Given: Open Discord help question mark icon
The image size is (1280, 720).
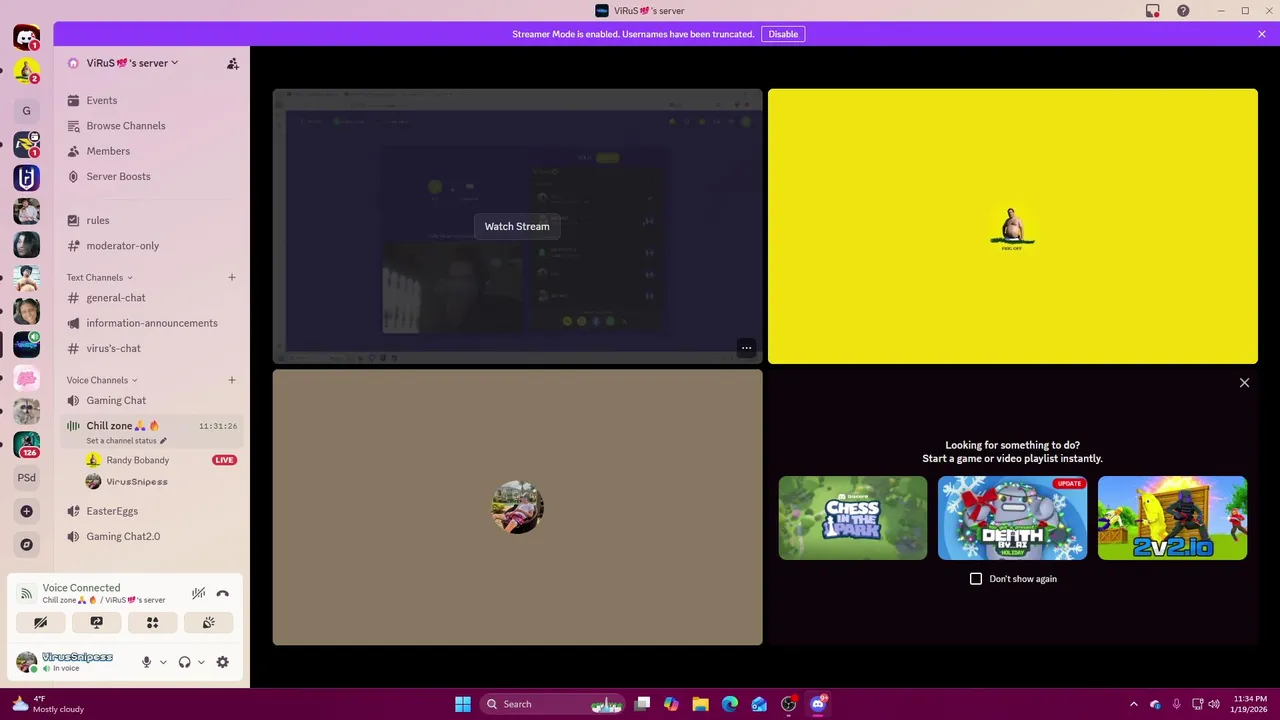Looking at the screenshot, I should (x=1183, y=11).
